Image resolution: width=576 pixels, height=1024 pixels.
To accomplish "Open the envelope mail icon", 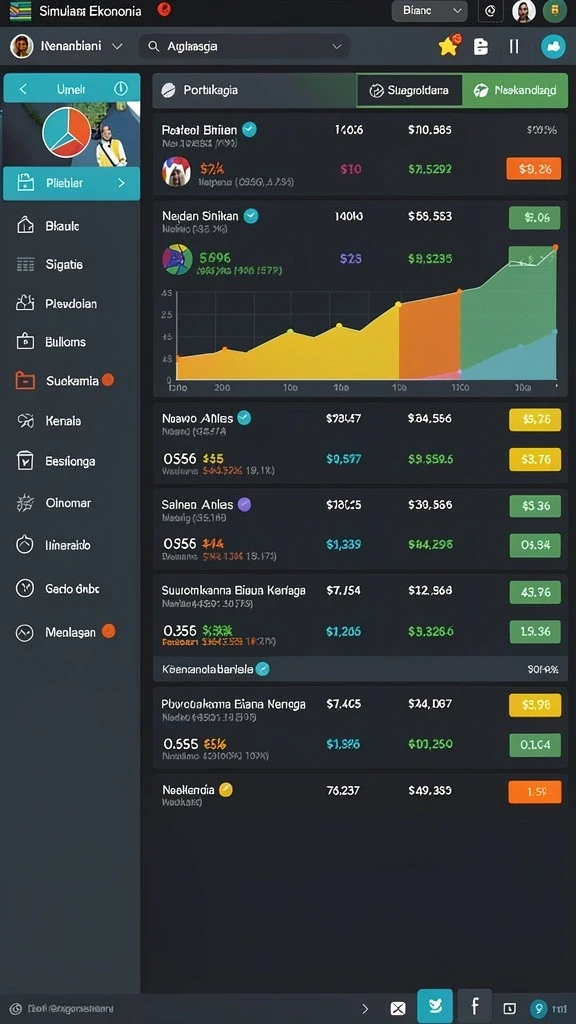I will click(x=398, y=1008).
